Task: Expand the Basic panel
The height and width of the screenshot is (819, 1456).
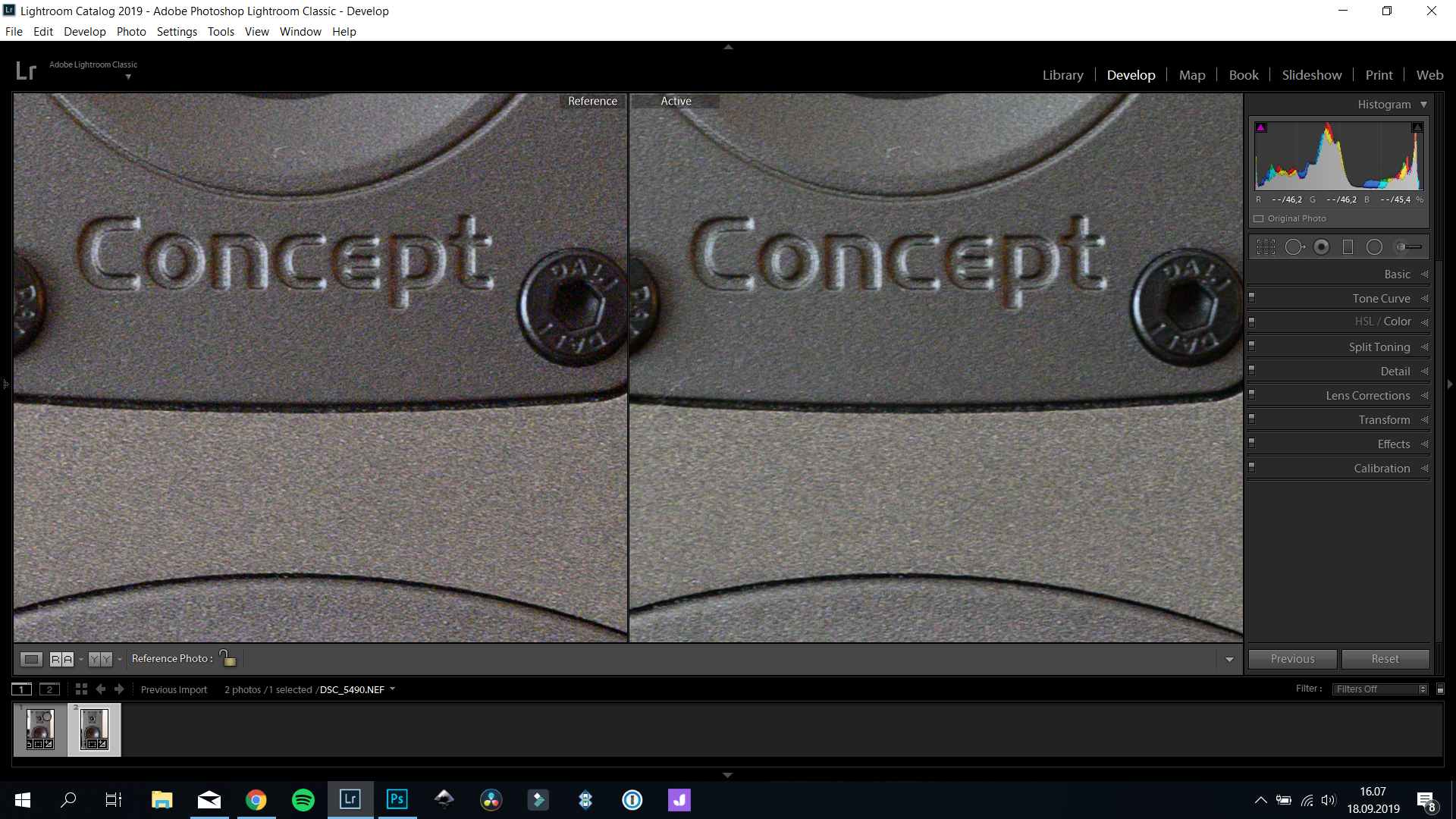Action: click(x=1424, y=275)
